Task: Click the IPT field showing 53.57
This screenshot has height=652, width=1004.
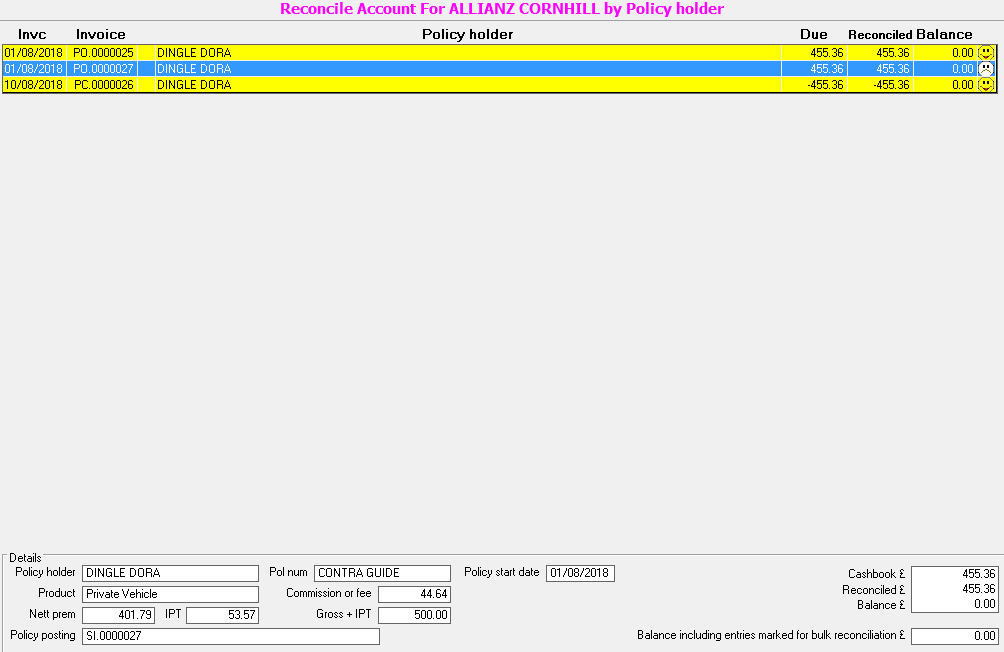Action: (x=222, y=615)
